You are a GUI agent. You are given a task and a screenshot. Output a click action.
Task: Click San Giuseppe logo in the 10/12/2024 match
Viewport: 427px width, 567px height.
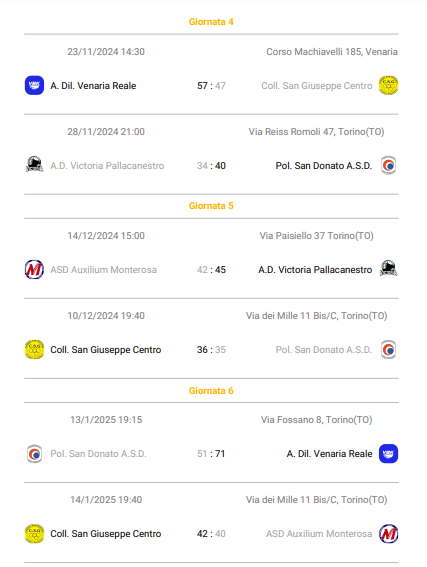(x=34, y=349)
